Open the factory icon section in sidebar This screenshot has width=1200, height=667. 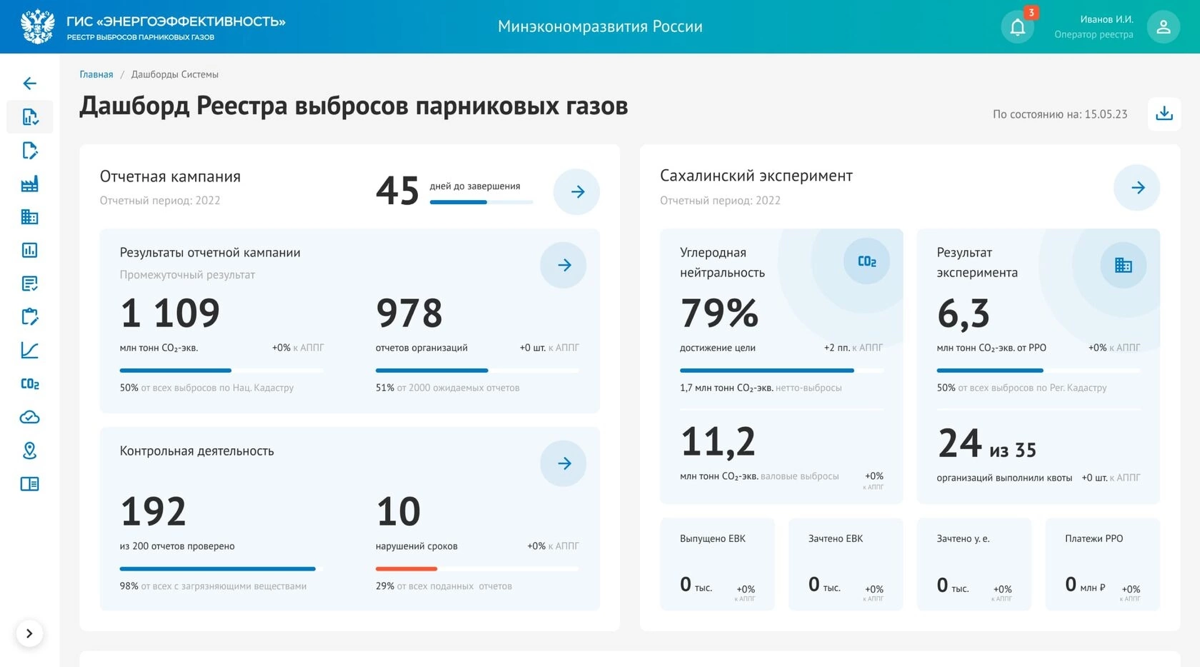pyautogui.click(x=30, y=183)
